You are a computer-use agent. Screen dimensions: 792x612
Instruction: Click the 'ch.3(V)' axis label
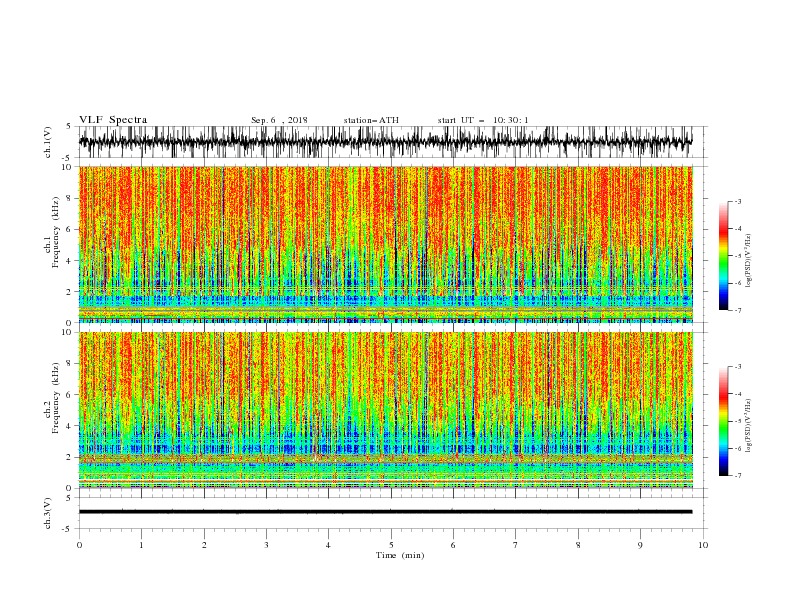[48, 513]
